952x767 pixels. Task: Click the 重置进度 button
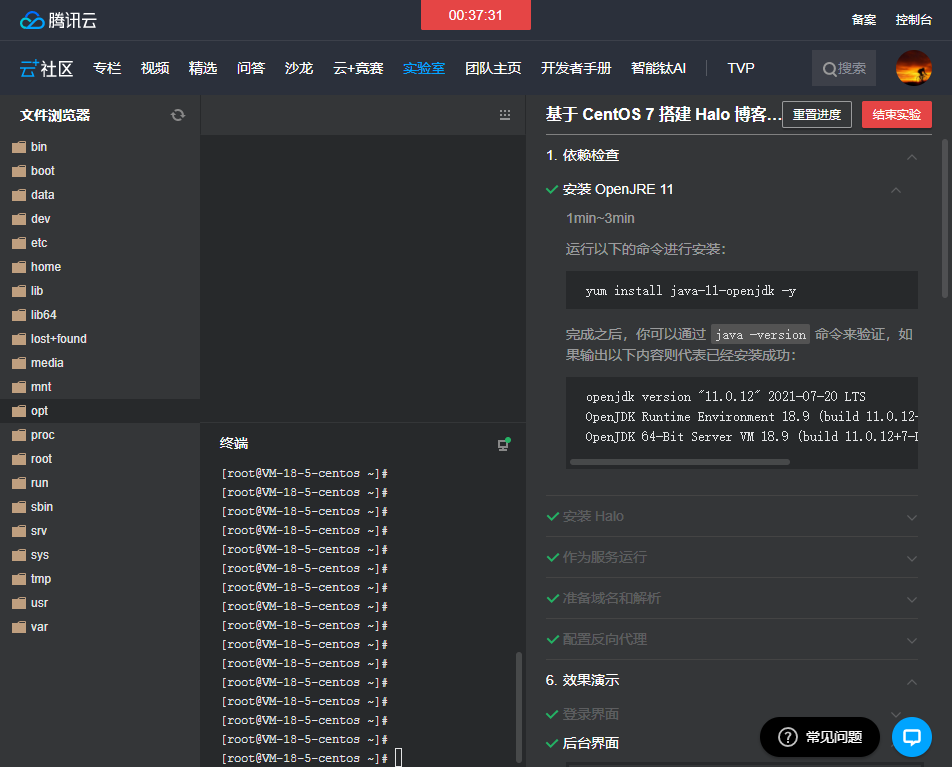pos(817,114)
